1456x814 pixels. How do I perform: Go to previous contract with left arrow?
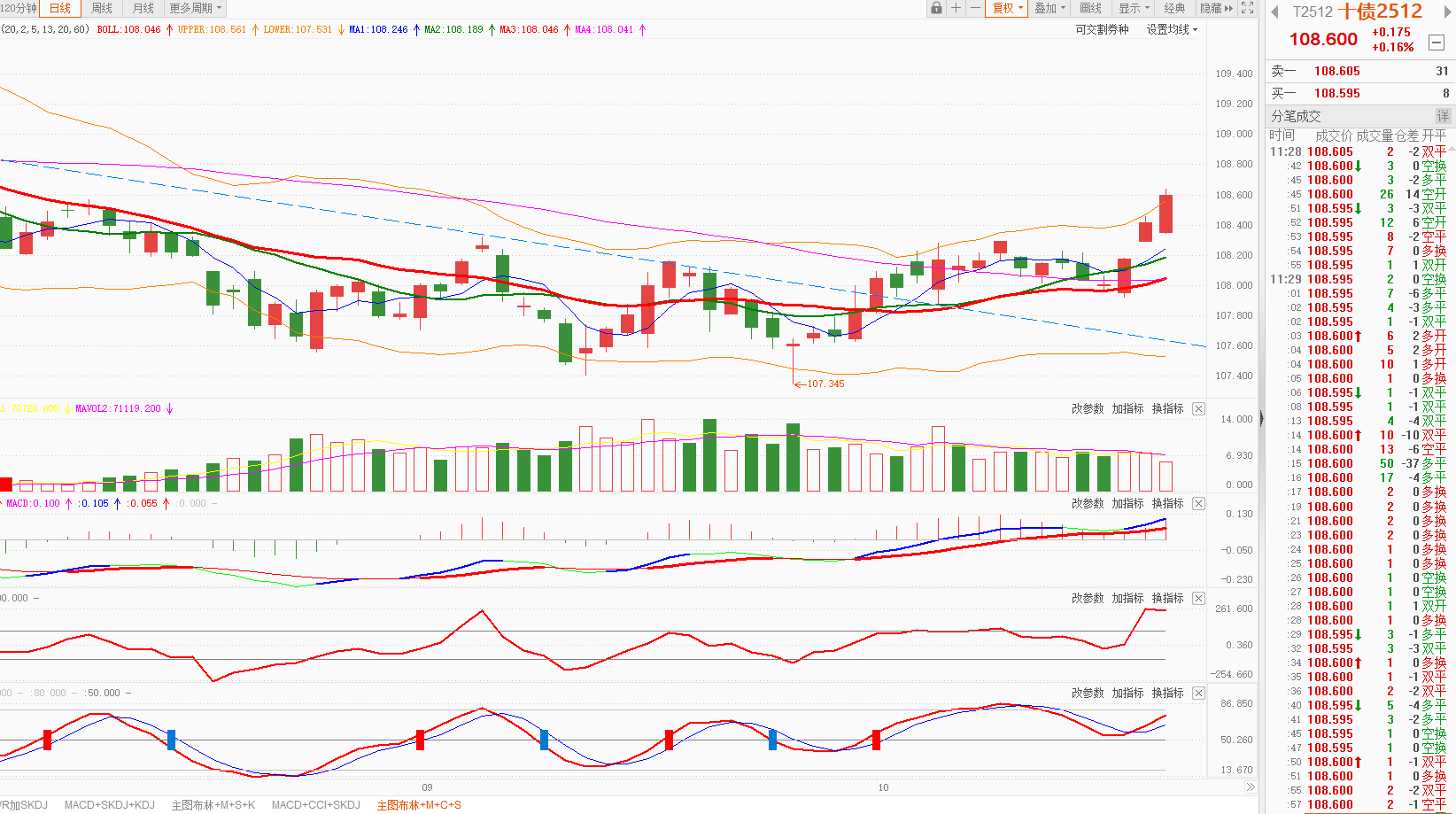[1274, 12]
